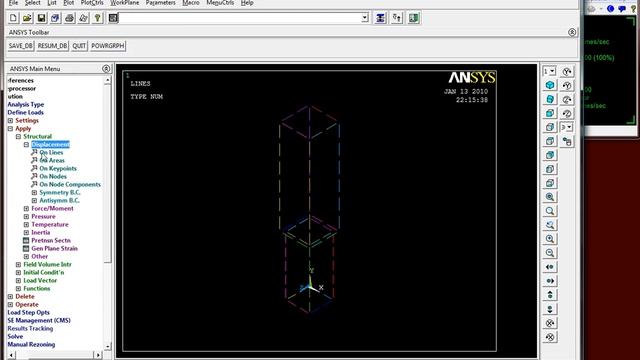Click the Fit View magnifier icon
The width and height of the screenshot is (640, 360).
(x=550, y=197)
